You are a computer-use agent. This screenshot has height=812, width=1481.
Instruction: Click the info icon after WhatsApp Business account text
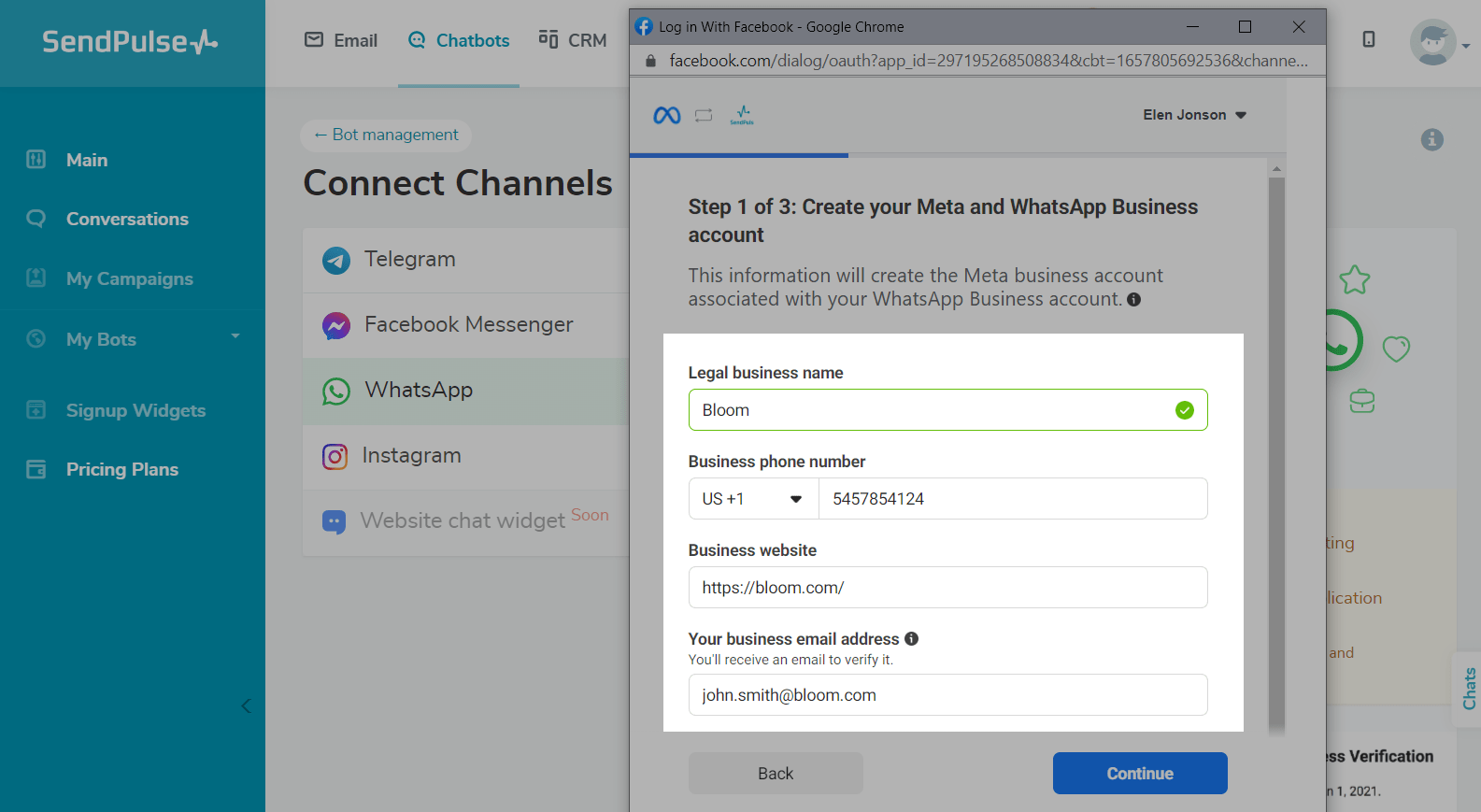click(1133, 300)
